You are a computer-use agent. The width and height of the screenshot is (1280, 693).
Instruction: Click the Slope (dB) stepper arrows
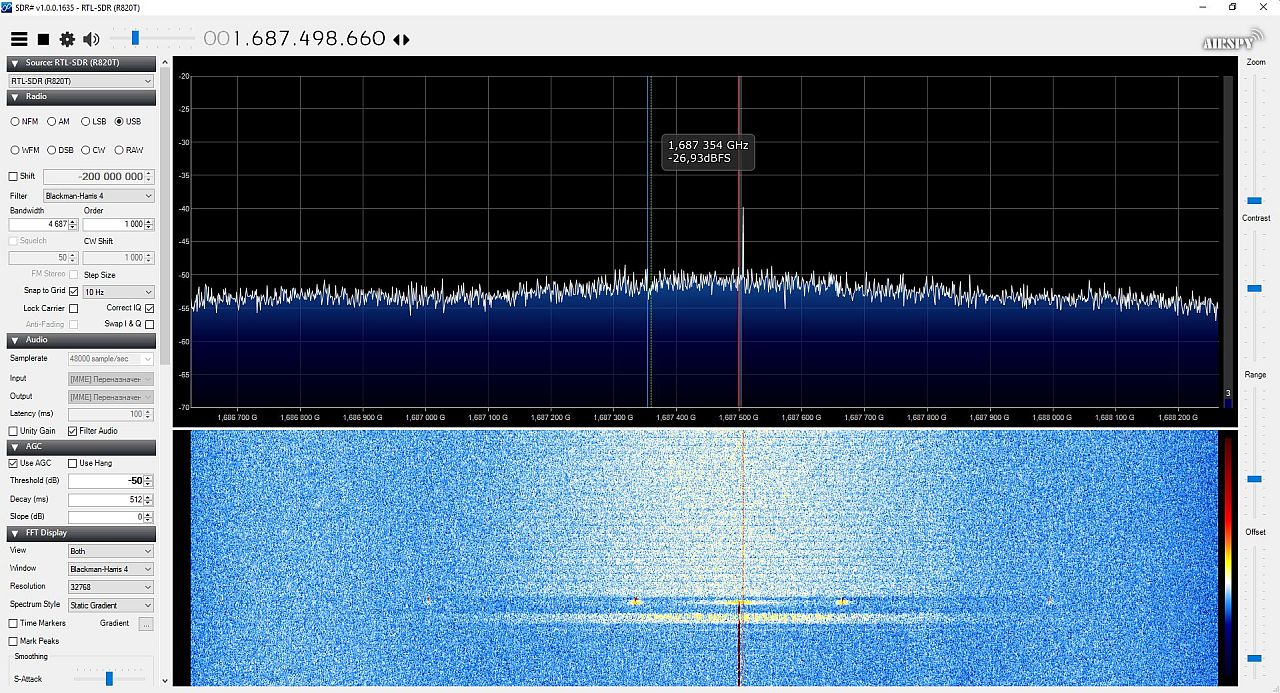tap(149, 517)
